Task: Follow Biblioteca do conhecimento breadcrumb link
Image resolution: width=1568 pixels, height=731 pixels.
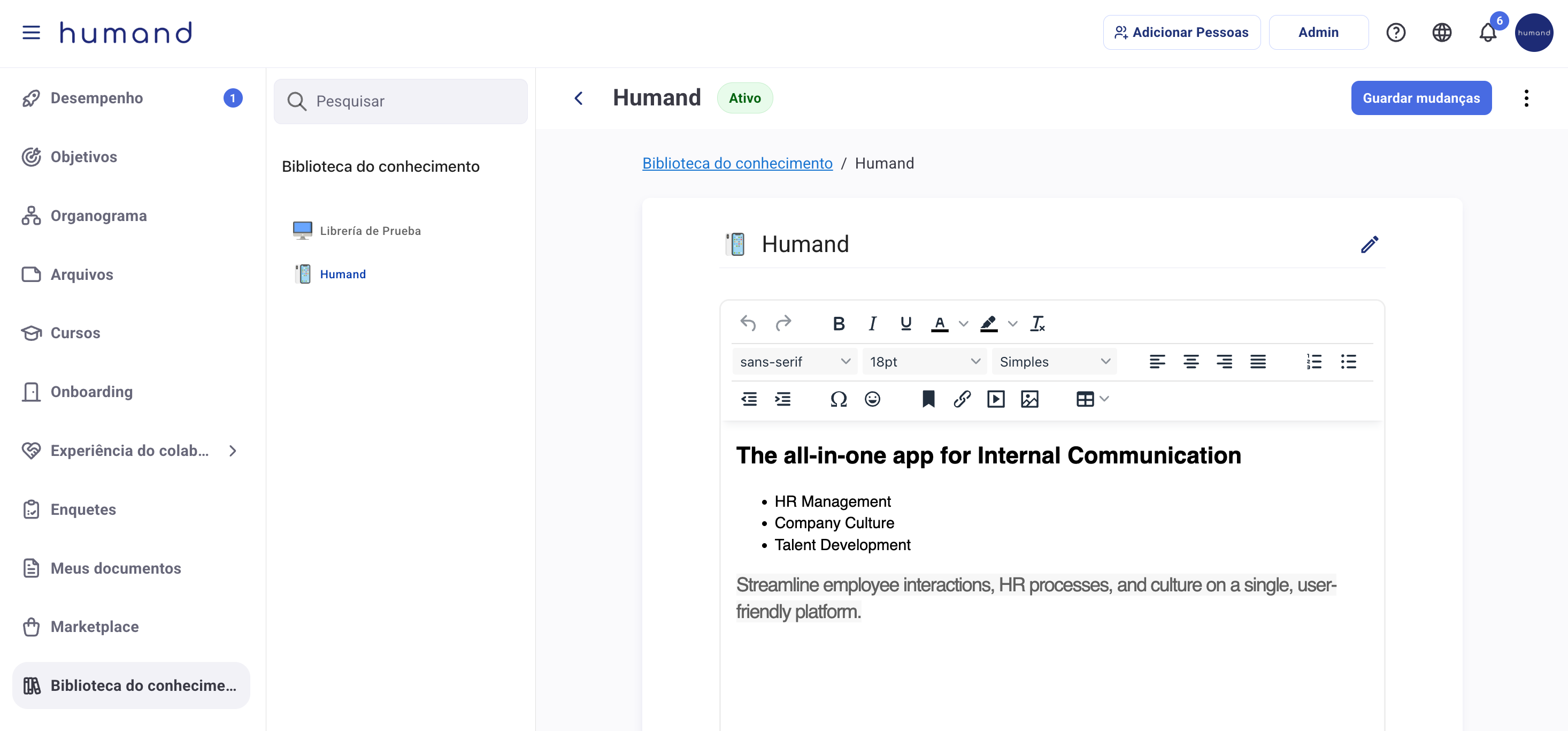Action: click(737, 163)
